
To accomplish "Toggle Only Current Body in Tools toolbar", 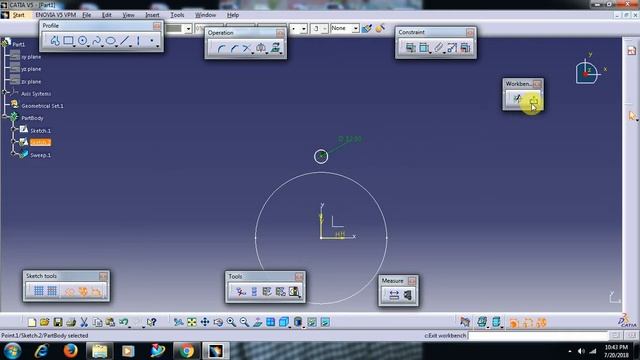I will point(254,291).
